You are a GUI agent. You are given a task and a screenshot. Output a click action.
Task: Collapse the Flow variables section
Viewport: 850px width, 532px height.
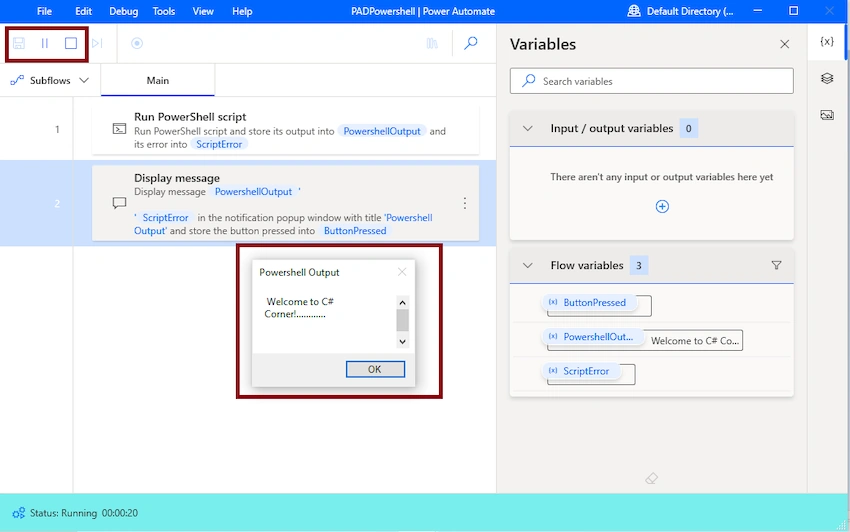click(527, 266)
